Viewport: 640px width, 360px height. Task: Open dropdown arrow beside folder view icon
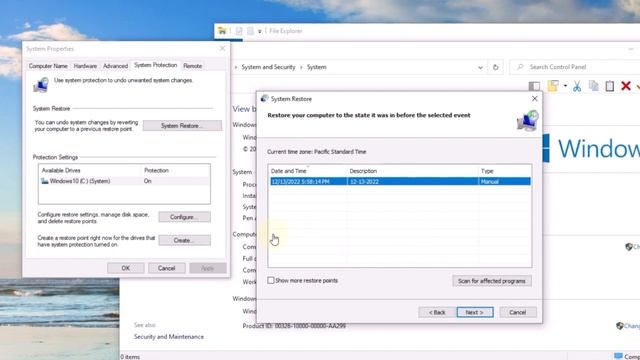(565, 86)
